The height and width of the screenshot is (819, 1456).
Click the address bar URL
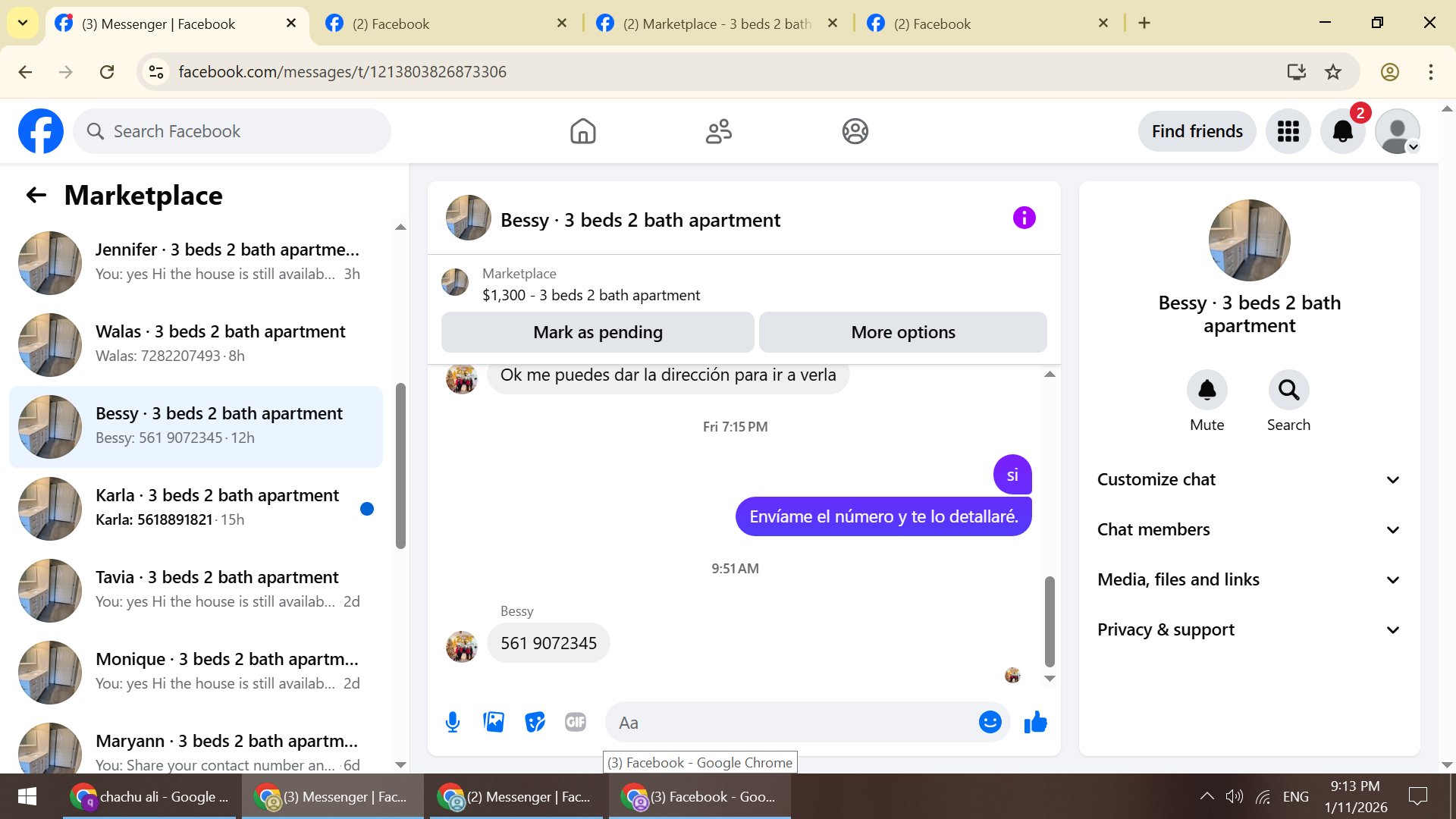pyautogui.click(x=342, y=72)
